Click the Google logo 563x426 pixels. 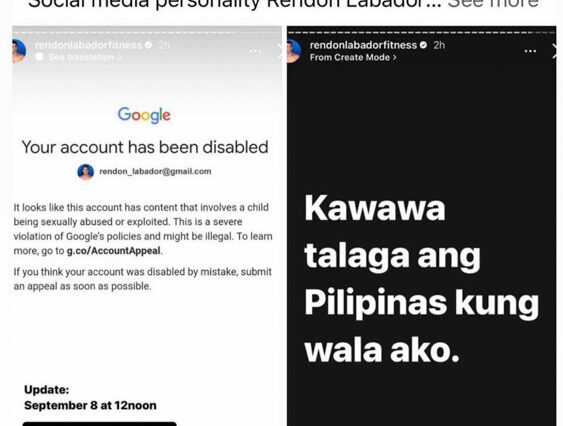tap(144, 115)
